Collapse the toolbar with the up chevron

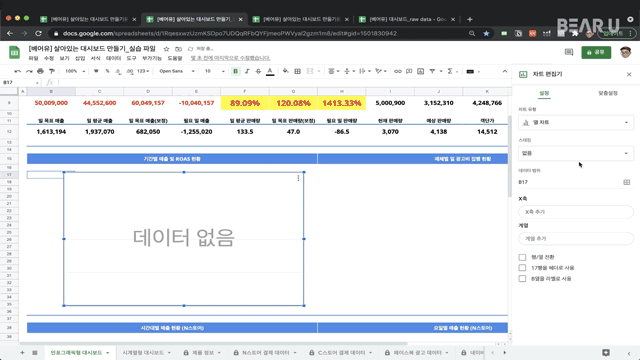pos(504,71)
